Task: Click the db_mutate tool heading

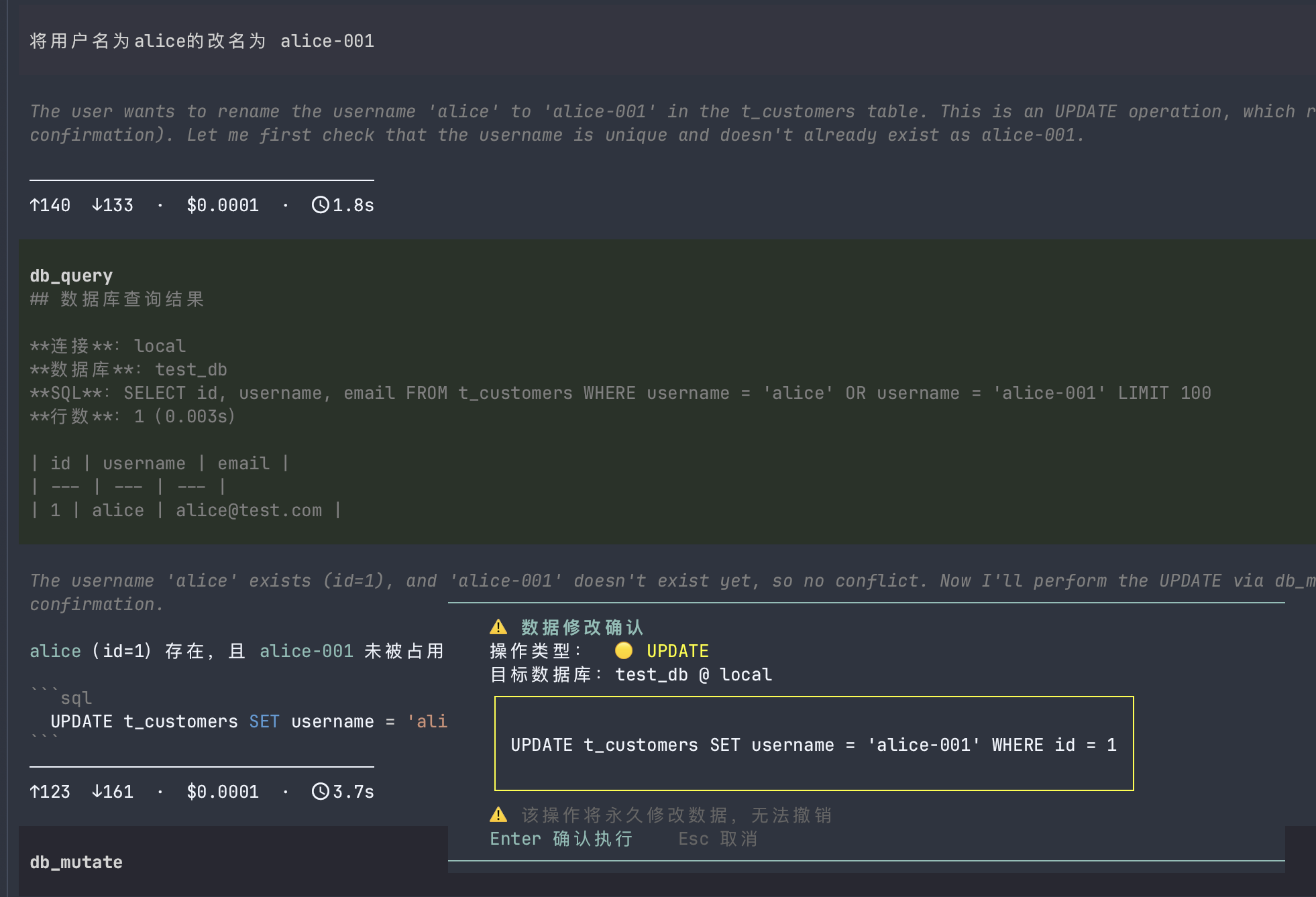Action: pos(76,862)
